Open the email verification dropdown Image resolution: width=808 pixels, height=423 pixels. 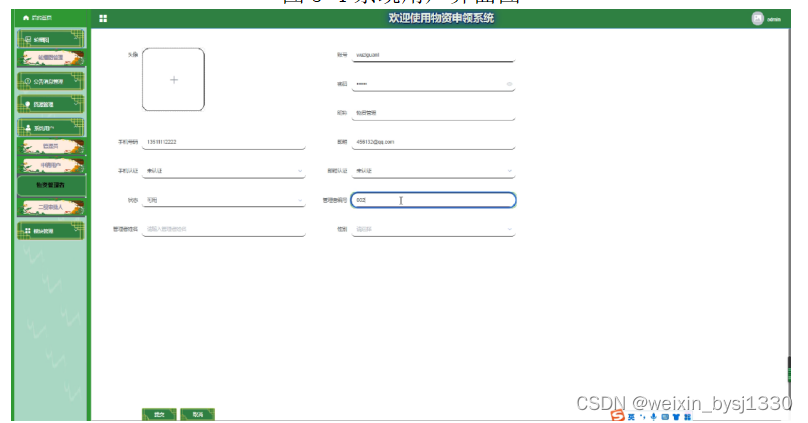click(433, 171)
